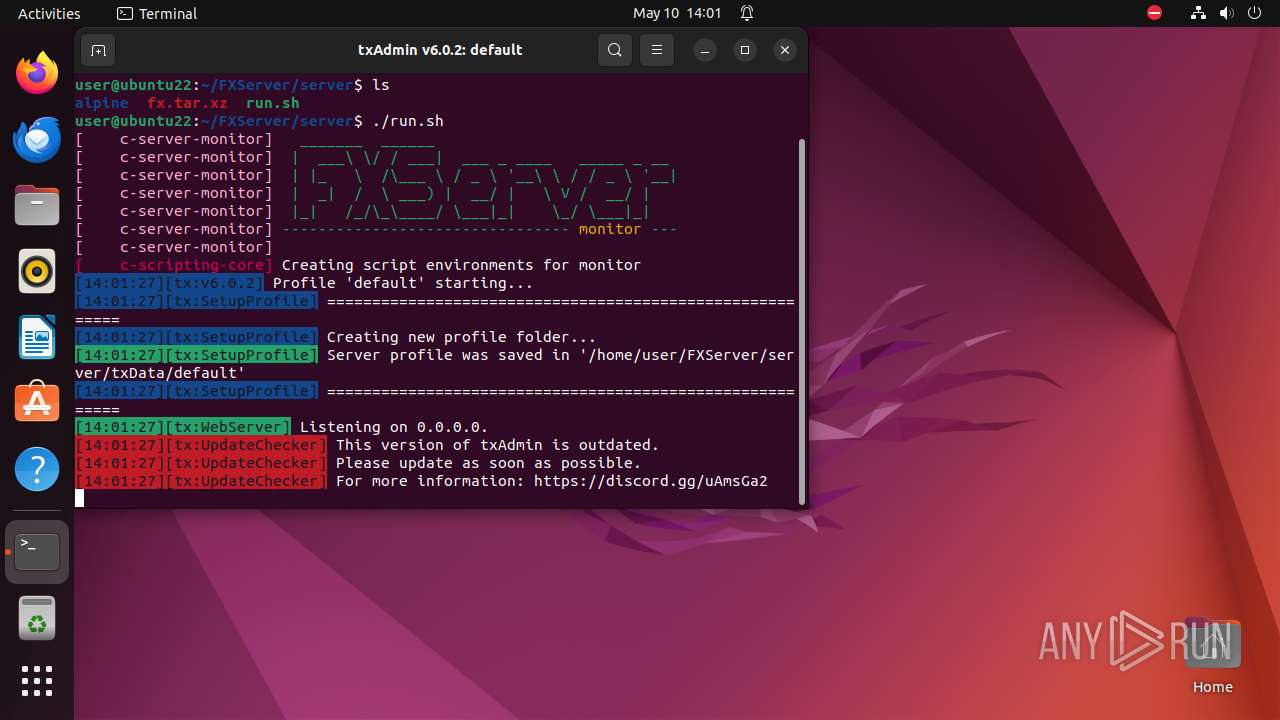Show the applications grid
The height and width of the screenshot is (720, 1280).
coord(37,681)
